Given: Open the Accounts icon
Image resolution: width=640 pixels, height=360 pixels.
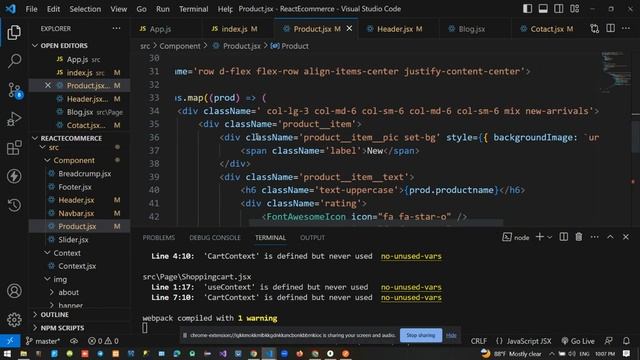Looking at the screenshot, I should (14, 291).
